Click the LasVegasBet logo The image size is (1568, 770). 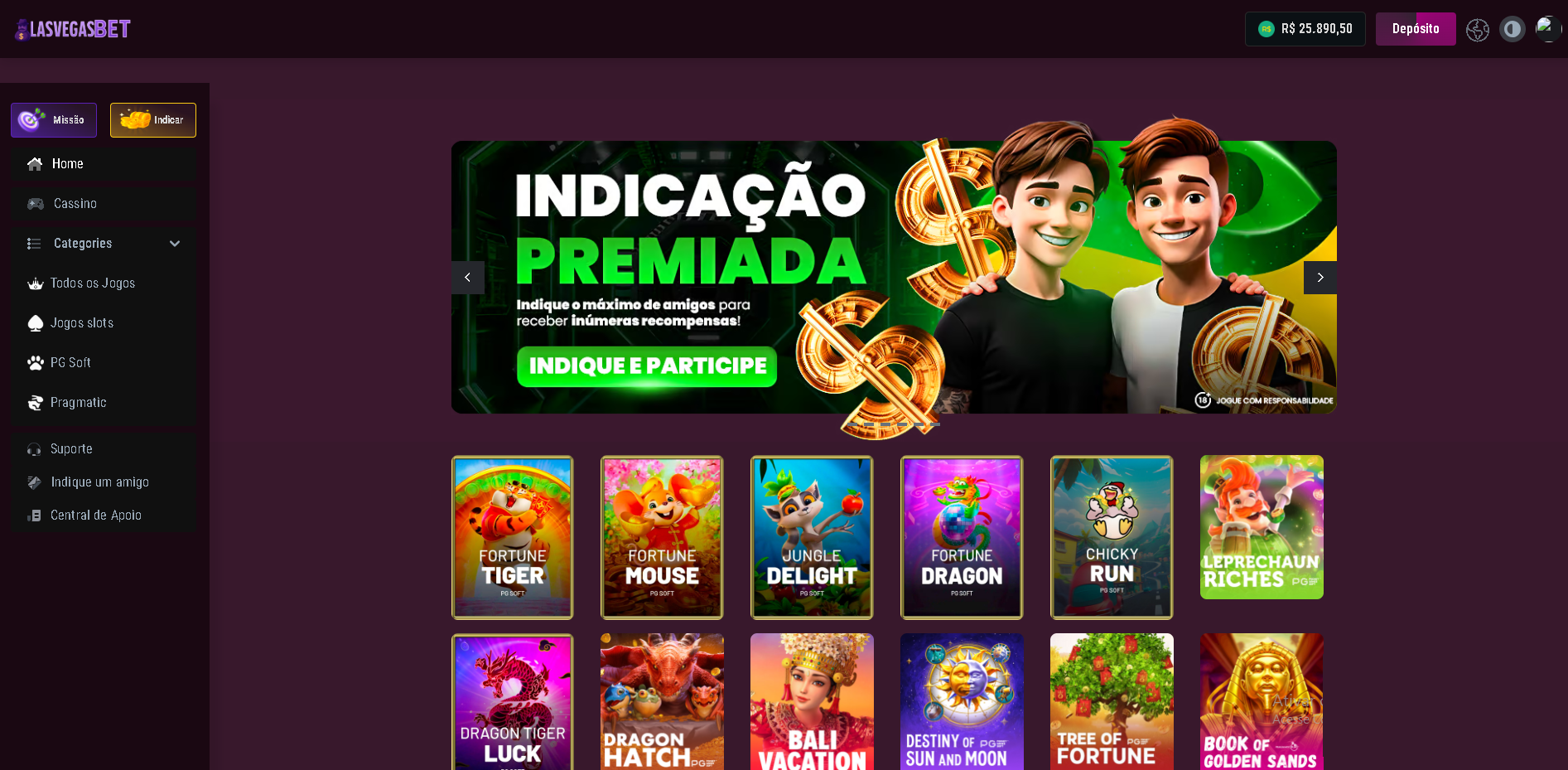click(72, 29)
